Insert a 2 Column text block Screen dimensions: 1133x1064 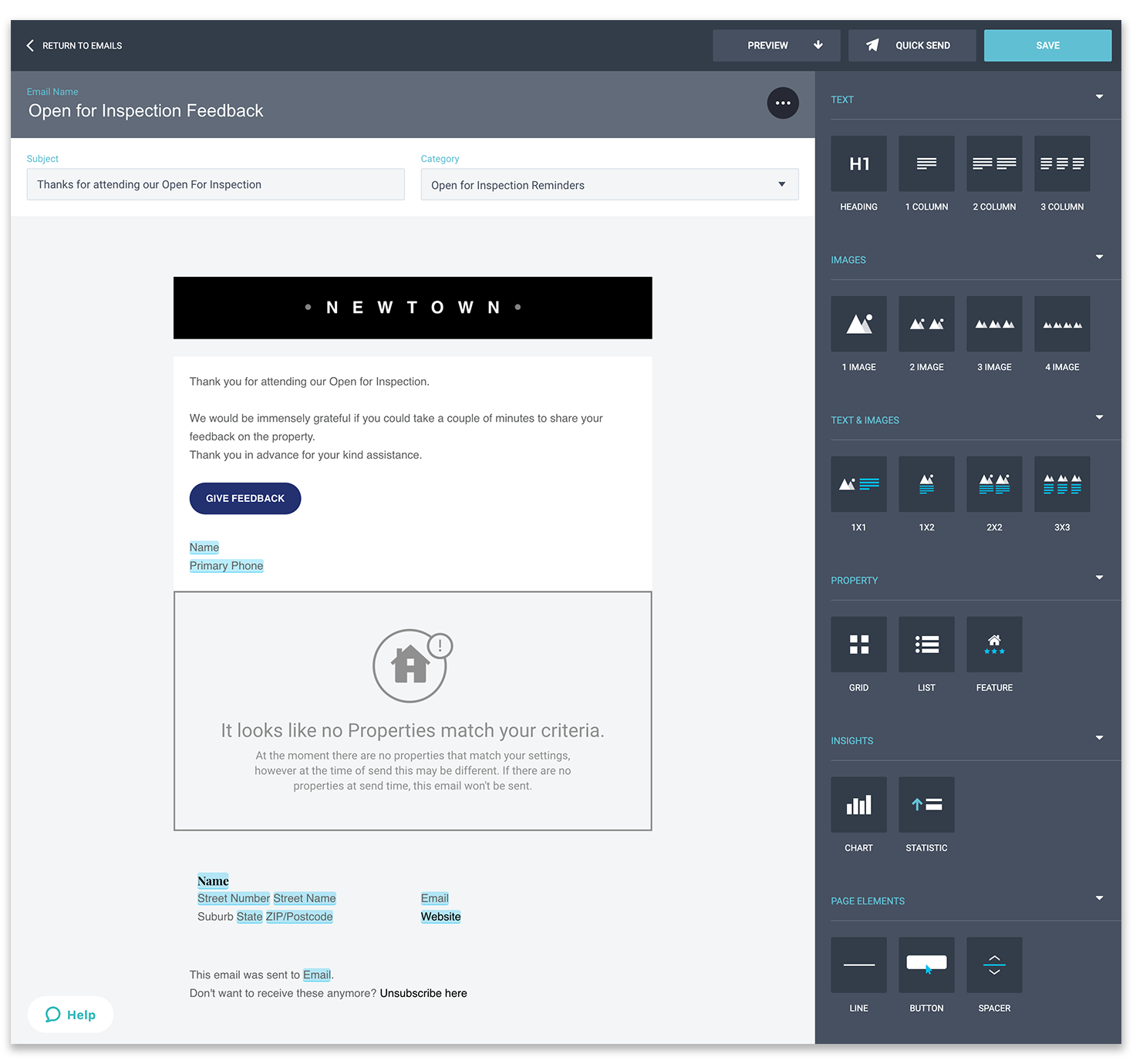coord(994,163)
